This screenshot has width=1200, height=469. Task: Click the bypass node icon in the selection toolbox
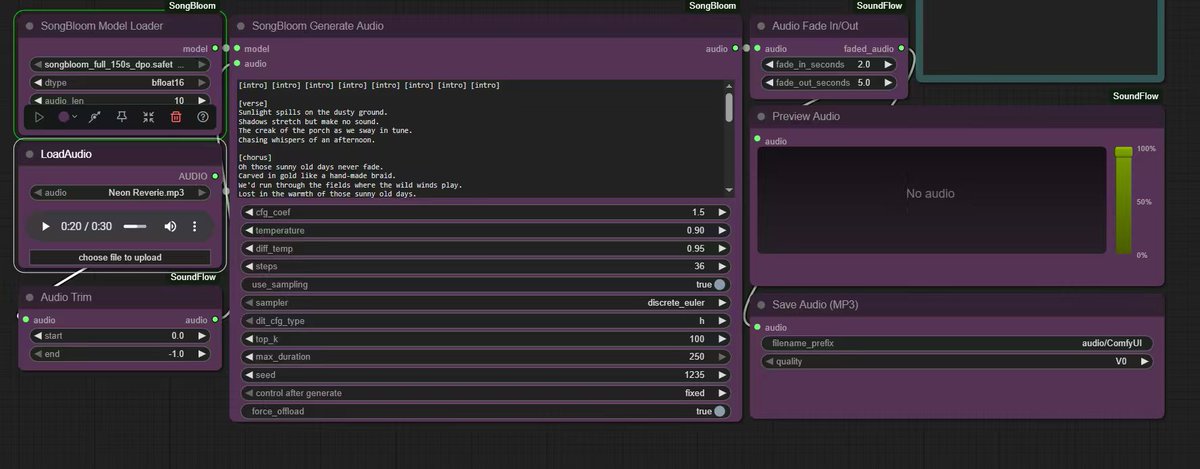(x=95, y=117)
